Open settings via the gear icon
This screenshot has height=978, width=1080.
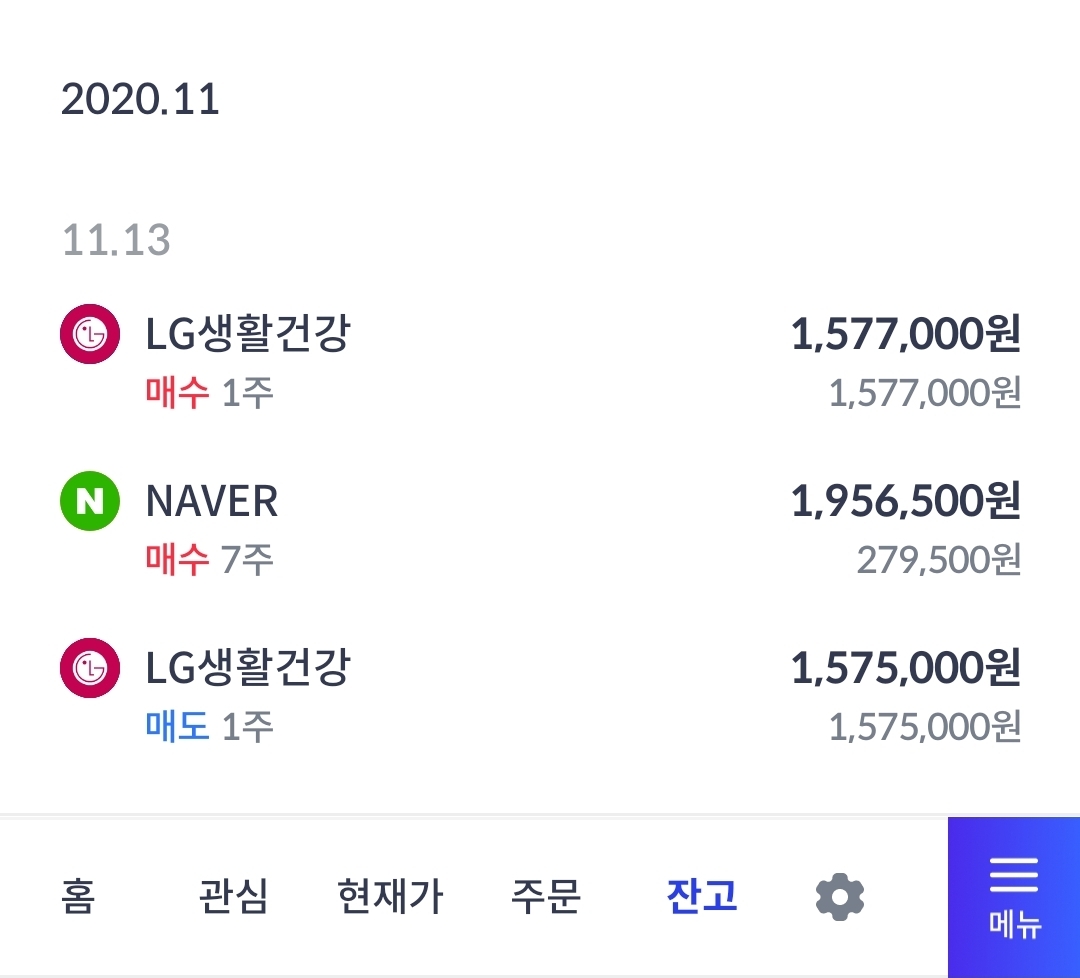(840, 897)
